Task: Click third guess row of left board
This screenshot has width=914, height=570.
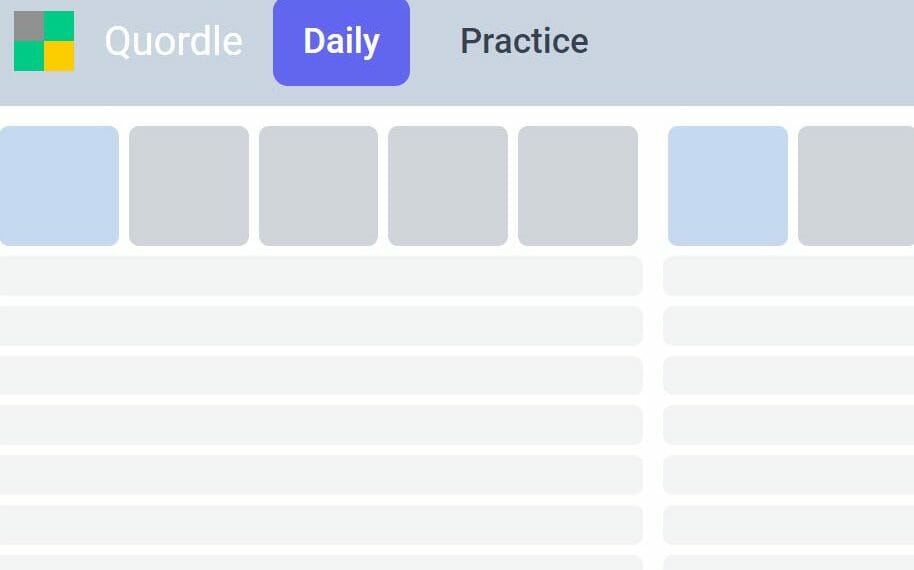Action: pos(321,326)
